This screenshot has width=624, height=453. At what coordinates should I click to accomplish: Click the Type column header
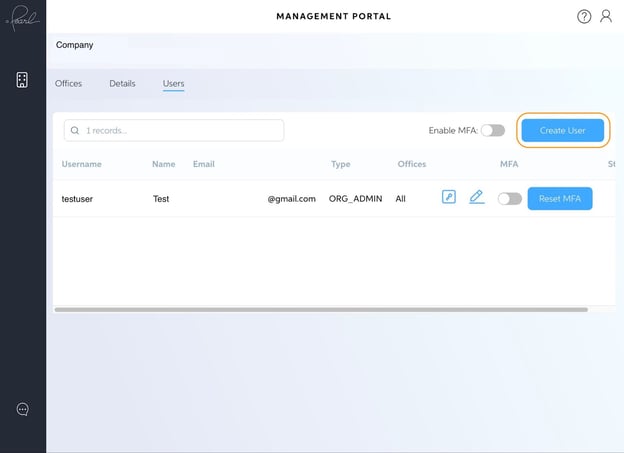pos(340,164)
